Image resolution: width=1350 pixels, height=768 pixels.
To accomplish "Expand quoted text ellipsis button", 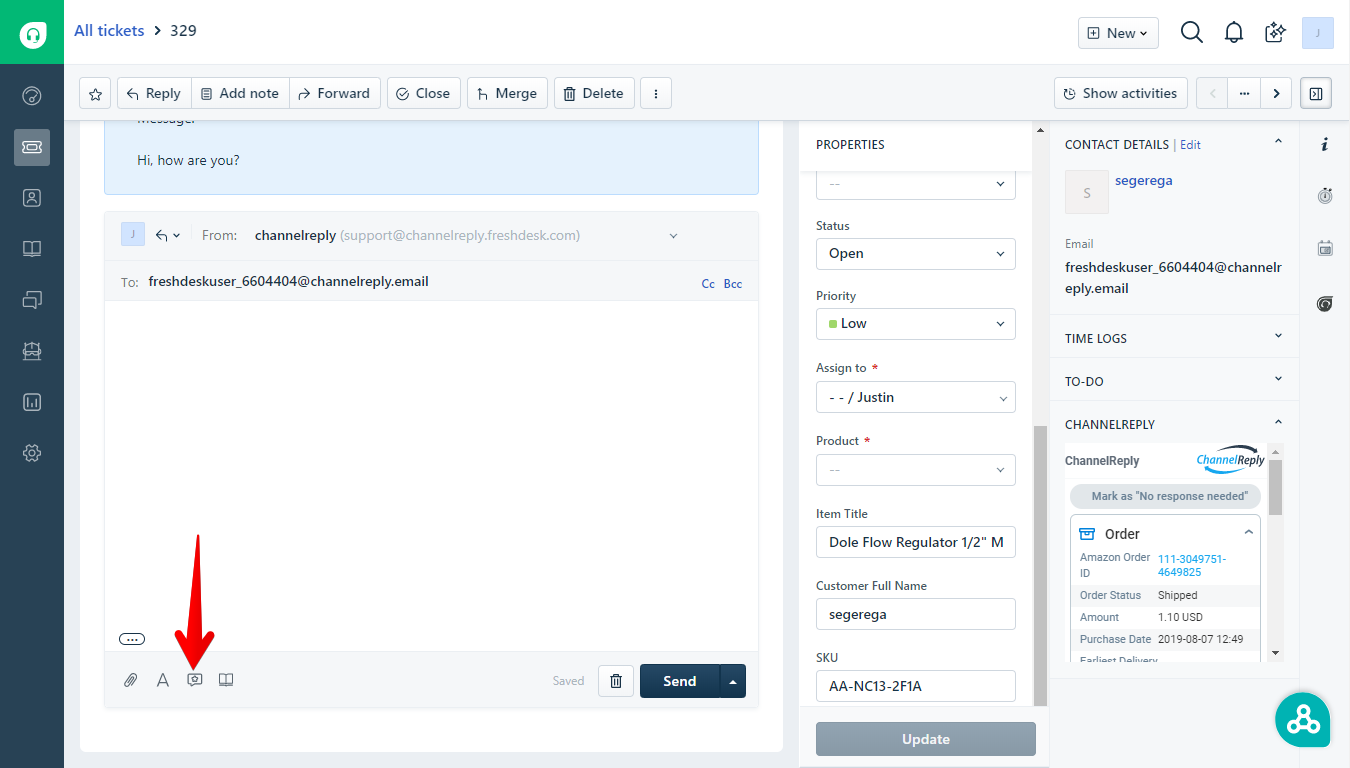I will click(132, 639).
